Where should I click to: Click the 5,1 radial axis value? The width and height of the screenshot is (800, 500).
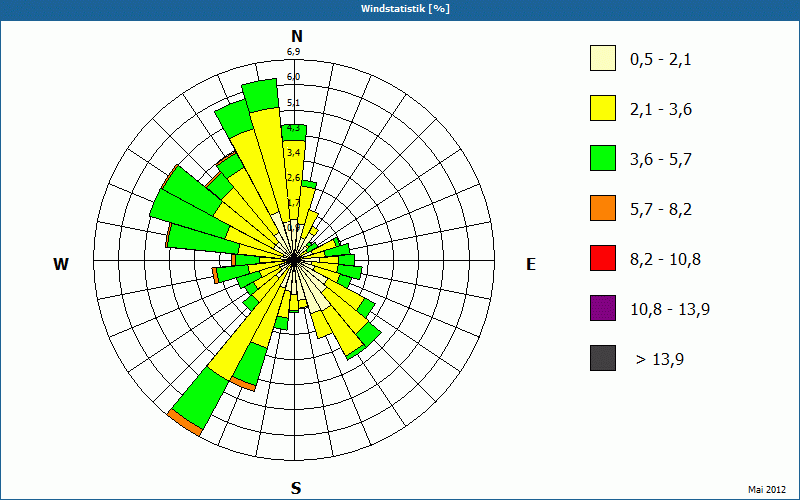293,103
